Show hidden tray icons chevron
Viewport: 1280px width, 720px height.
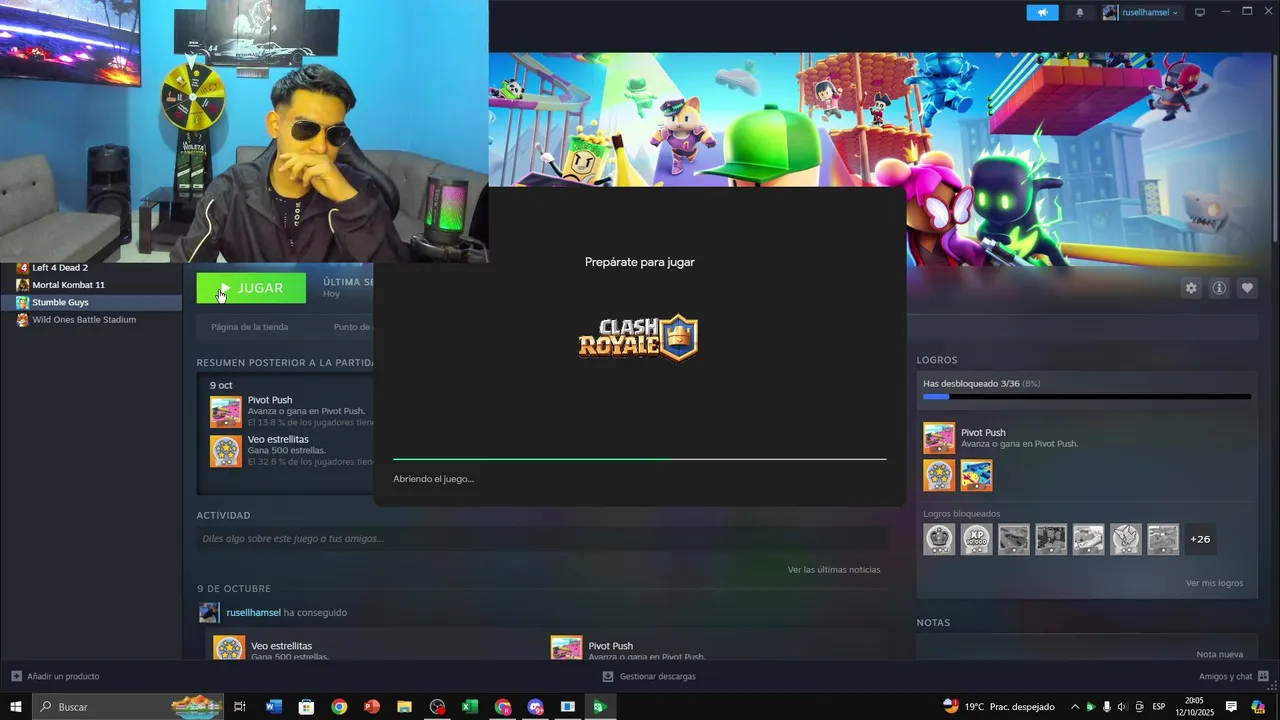click(1075, 707)
